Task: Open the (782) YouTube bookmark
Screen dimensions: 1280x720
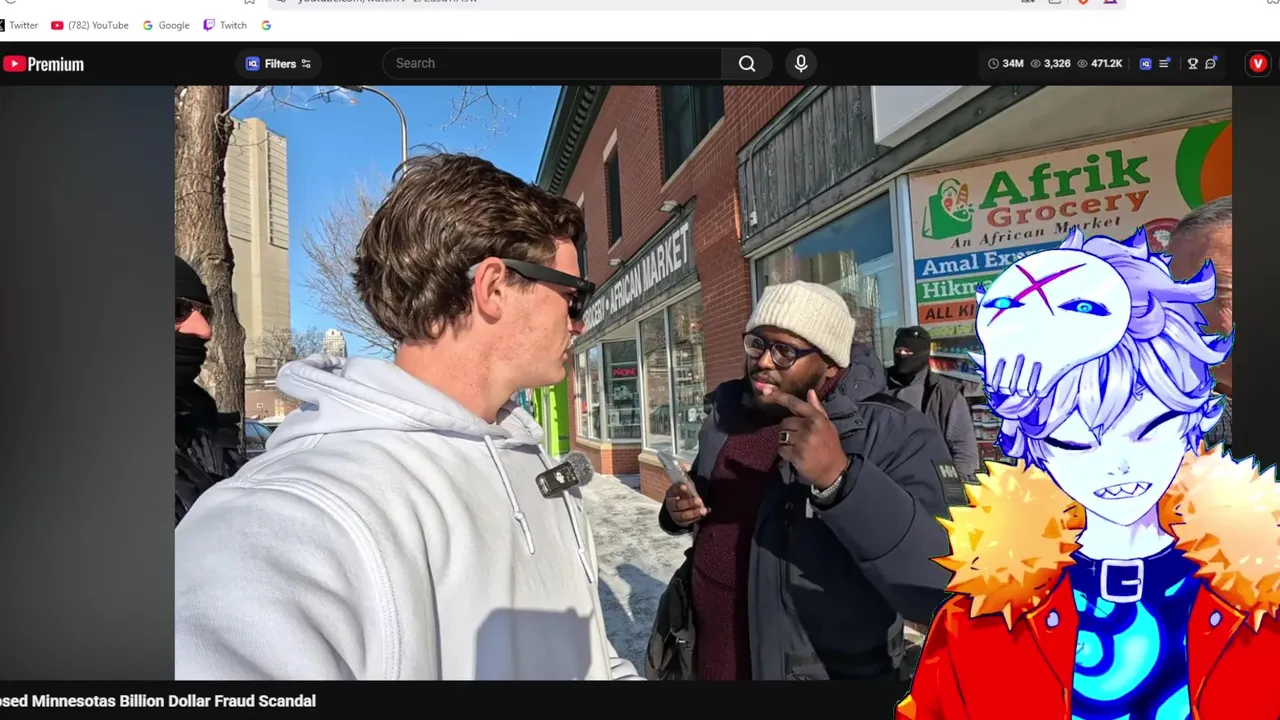Action: (x=90, y=25)
